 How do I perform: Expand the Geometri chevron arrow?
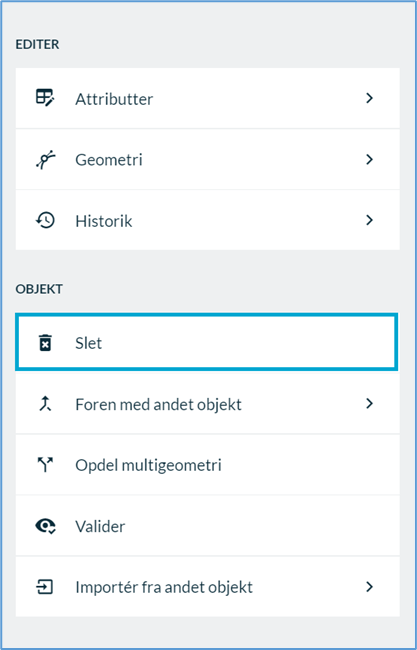pos(370,159)
